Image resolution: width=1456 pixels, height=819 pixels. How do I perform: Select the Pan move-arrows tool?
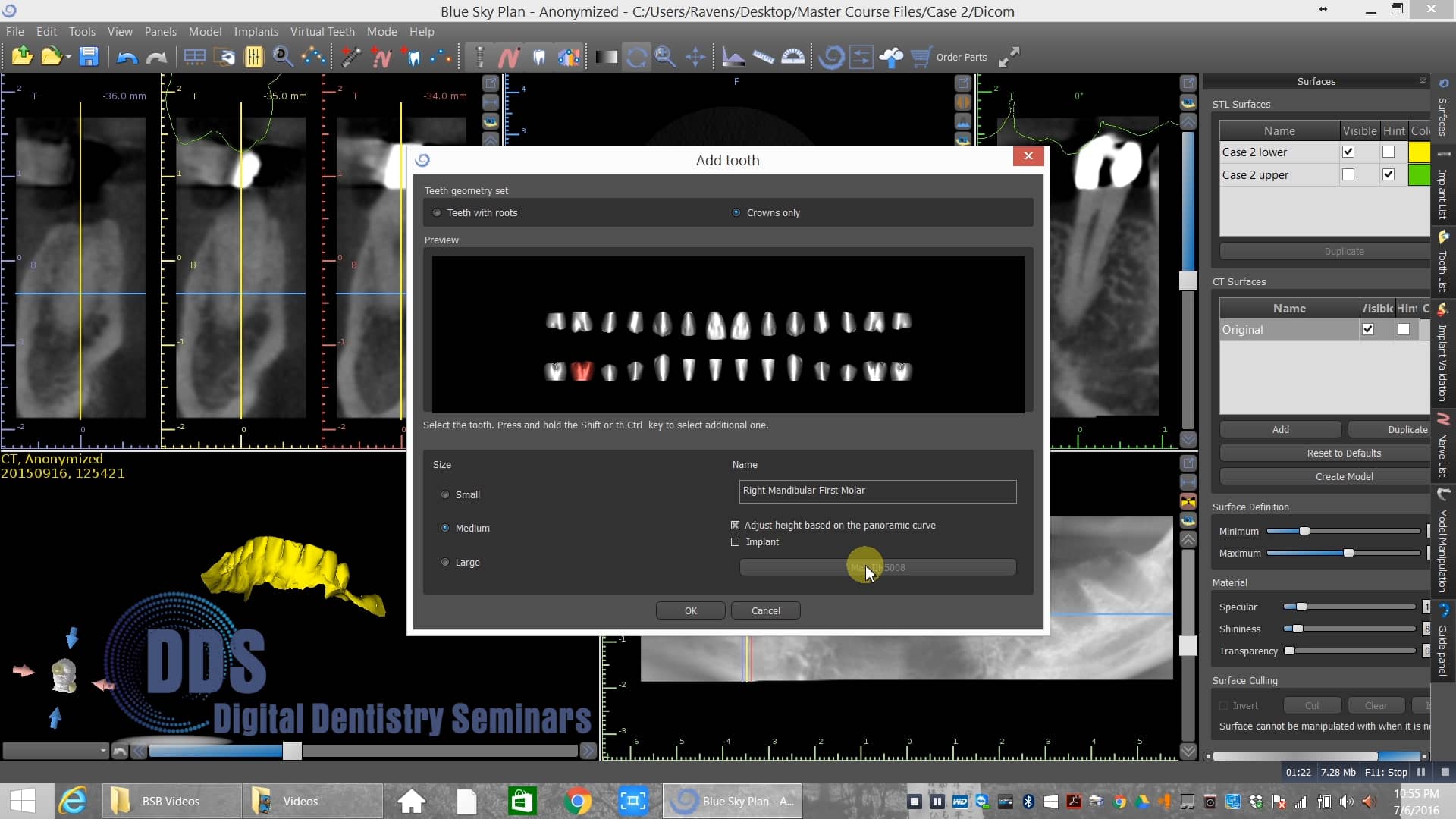pyautogui.click(x=695, y=57)
